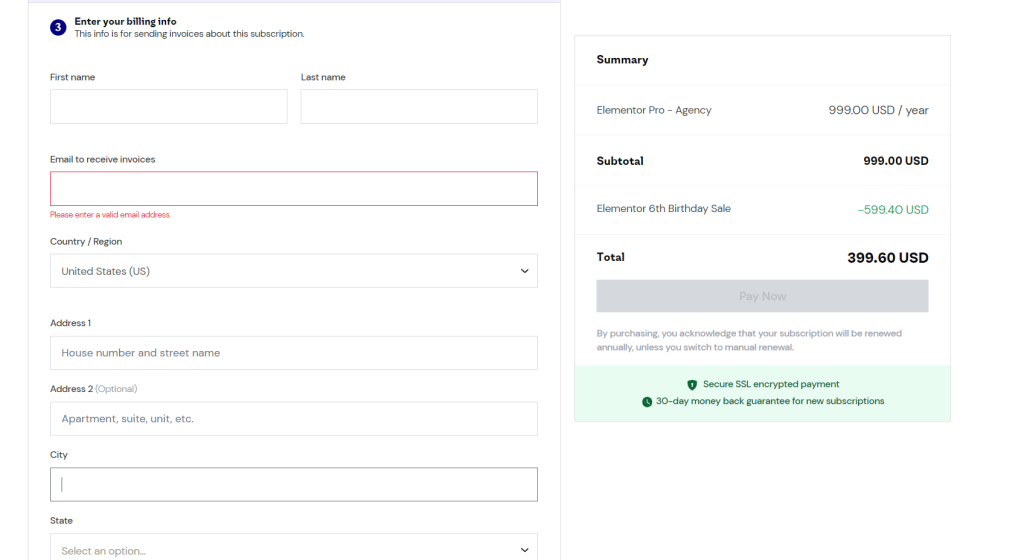Click the First name input field
1024x560 pixels.
(x=168, y=106)
